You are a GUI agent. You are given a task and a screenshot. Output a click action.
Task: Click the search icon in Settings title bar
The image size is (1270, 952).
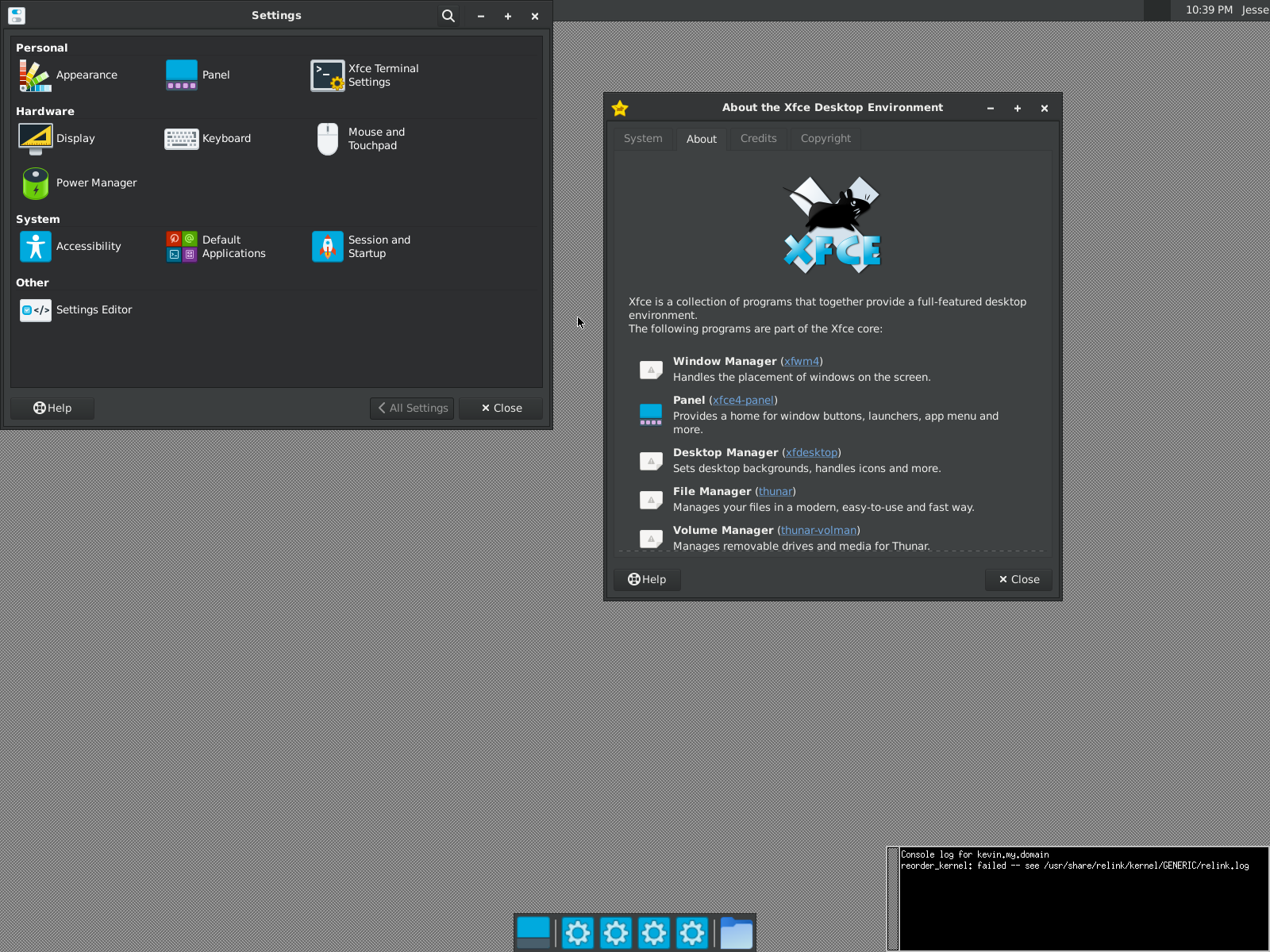pyautogui.click(x=448, y=16)
